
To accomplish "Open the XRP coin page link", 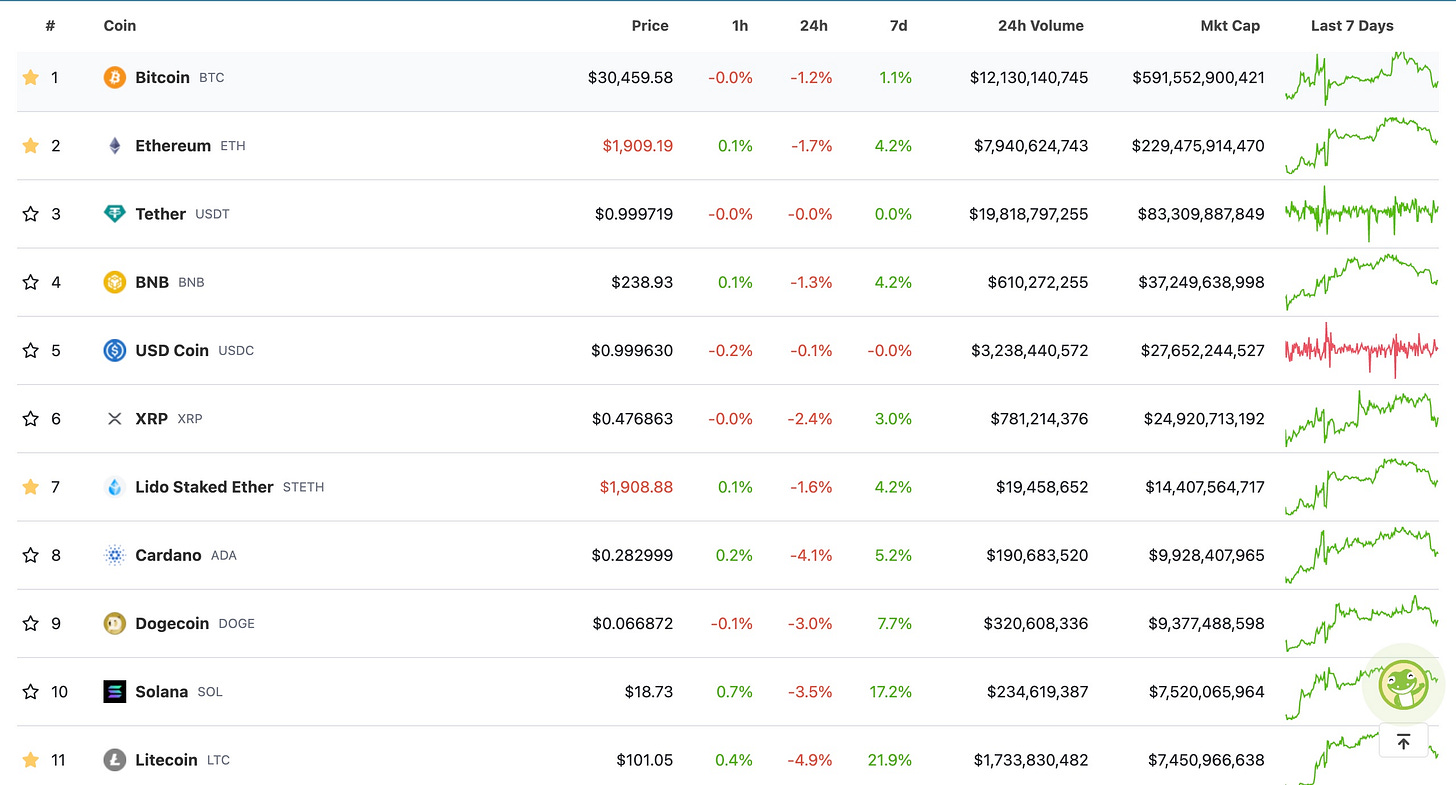I will coord(152,419).
